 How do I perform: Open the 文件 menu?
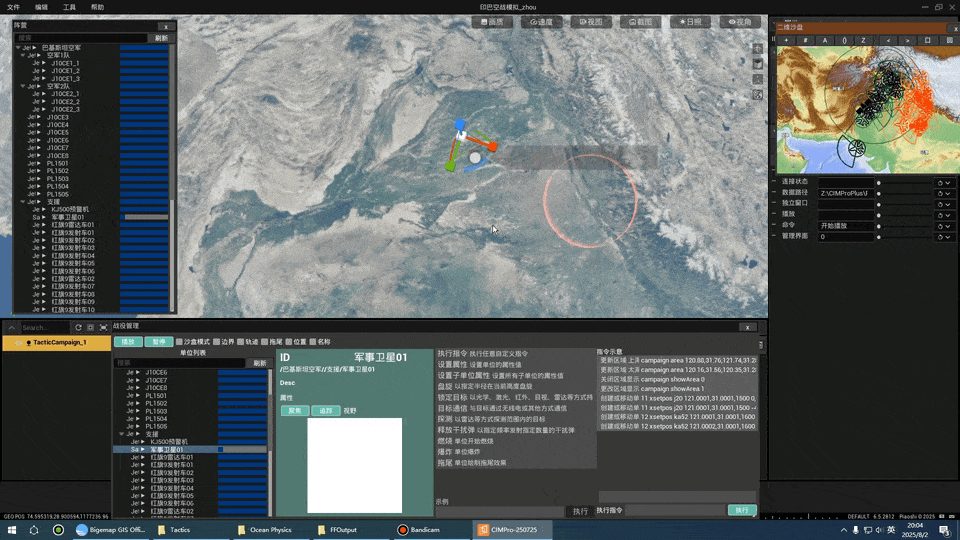(x=13, y=7)
